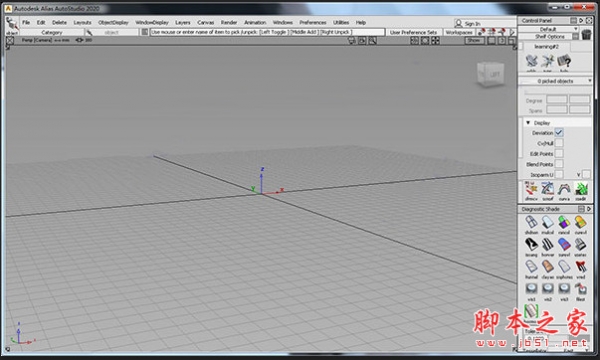Apply the vis3 visualization shade
Screen dimensions: 600x360
(x=564, y=289)
